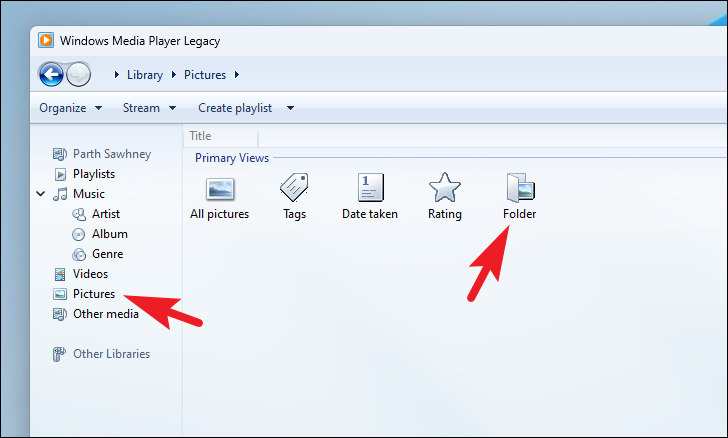Select Other media in navigation pane
The height and width of the screenshot is (438, 728).
coord(106,314)
